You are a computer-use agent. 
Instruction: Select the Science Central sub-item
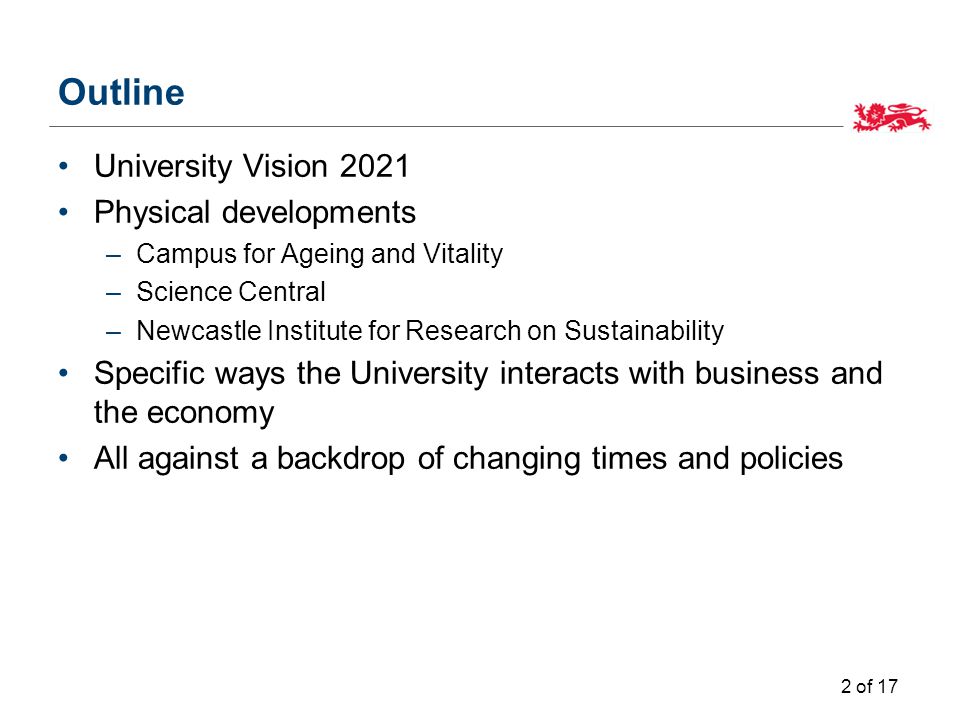(231, 292)
